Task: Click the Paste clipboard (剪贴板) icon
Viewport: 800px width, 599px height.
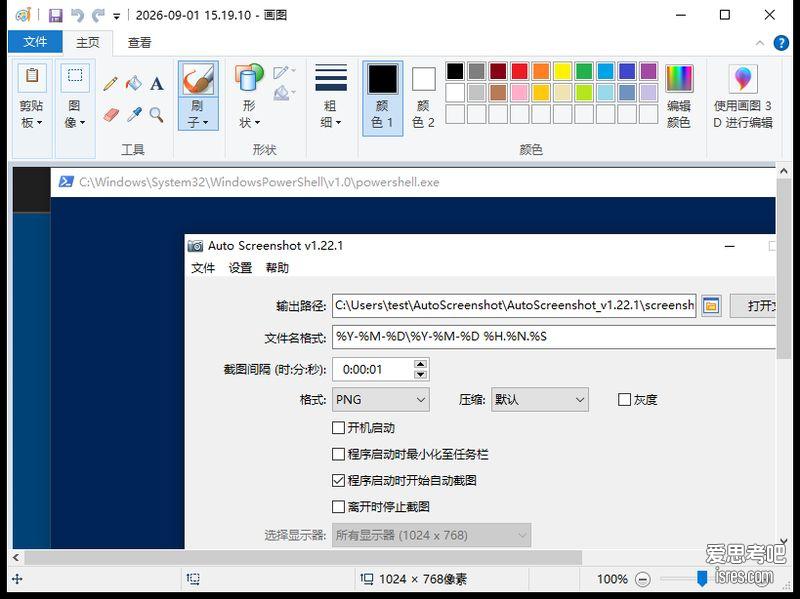Action: (x=32, y=77)
